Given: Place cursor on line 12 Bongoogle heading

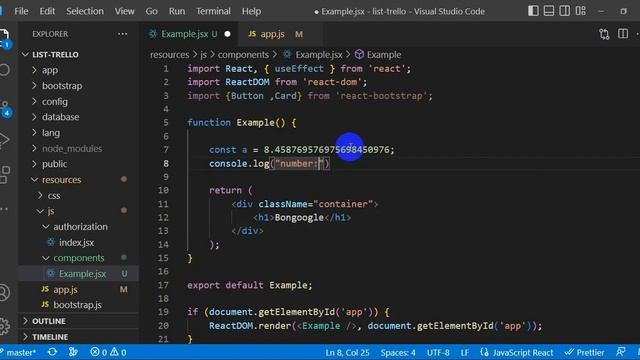Looking at the screenshot, I should pos(299,218).
